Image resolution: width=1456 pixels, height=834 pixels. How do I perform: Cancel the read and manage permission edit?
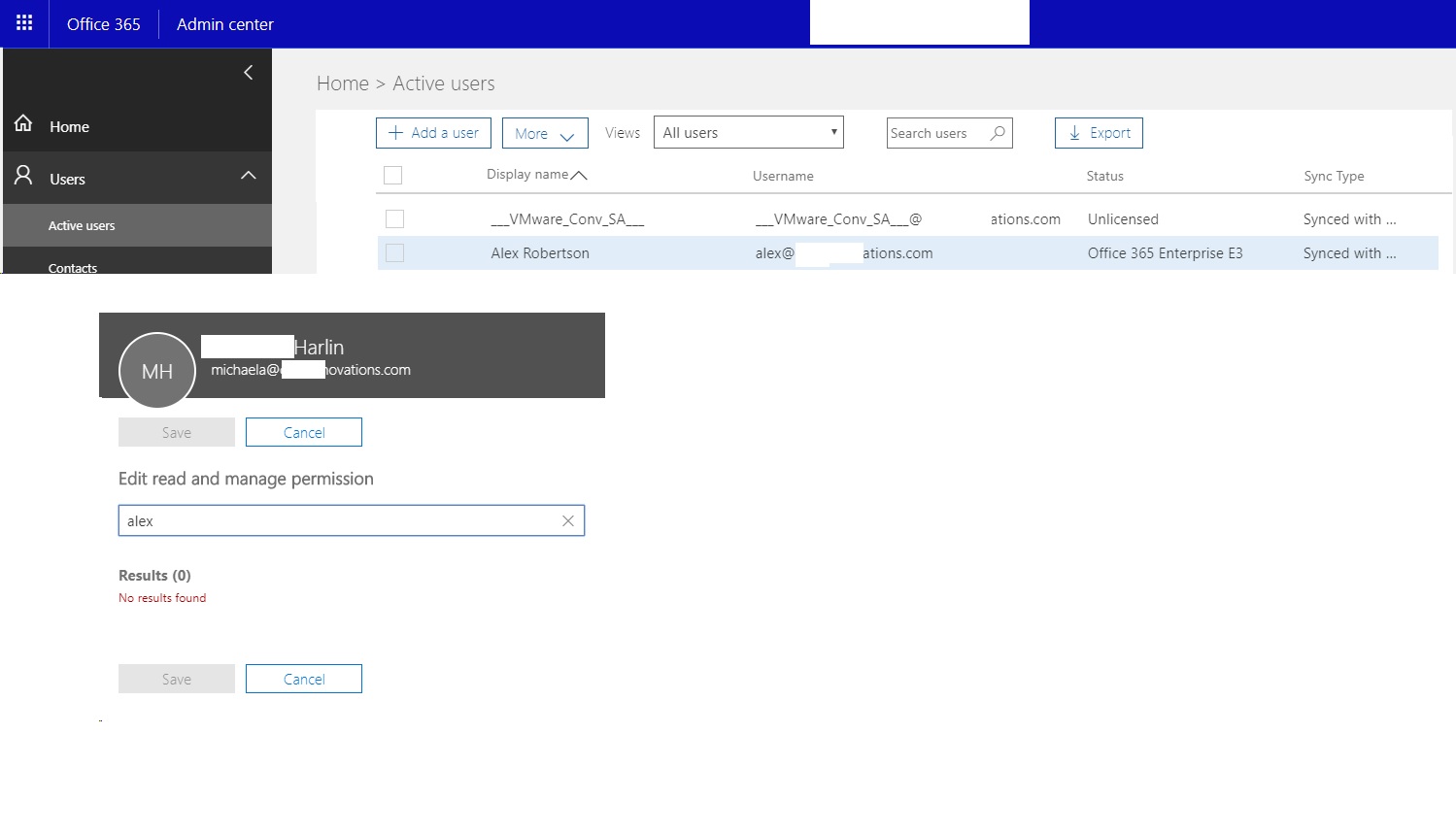point(303,432)
